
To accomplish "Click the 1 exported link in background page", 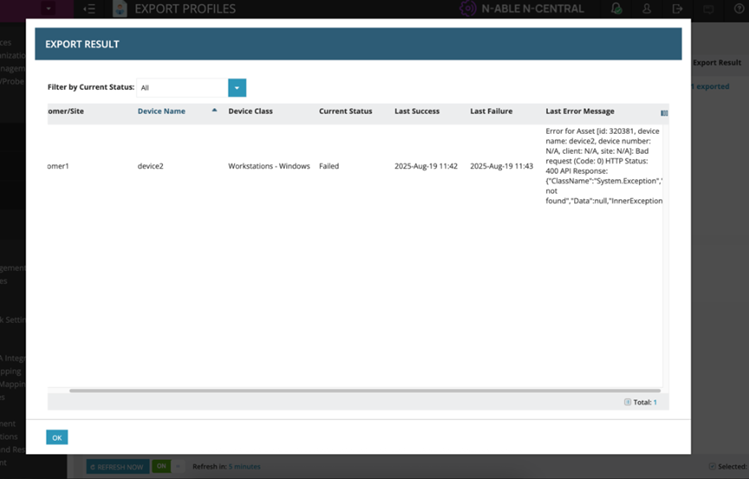I will coord(710,86).
